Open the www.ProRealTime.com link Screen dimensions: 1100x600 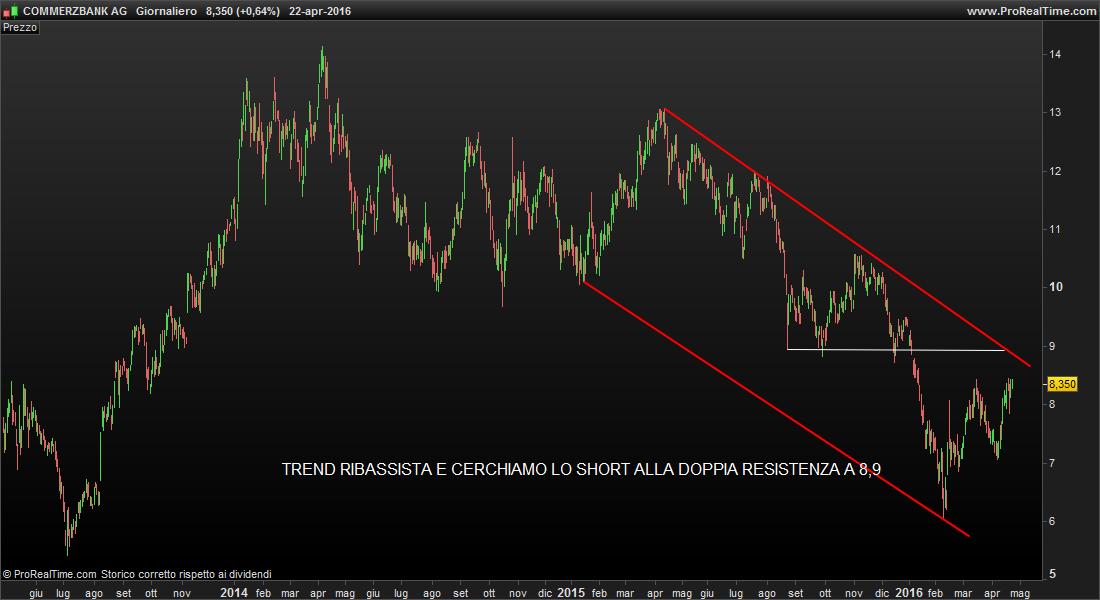pos(1031,11)
